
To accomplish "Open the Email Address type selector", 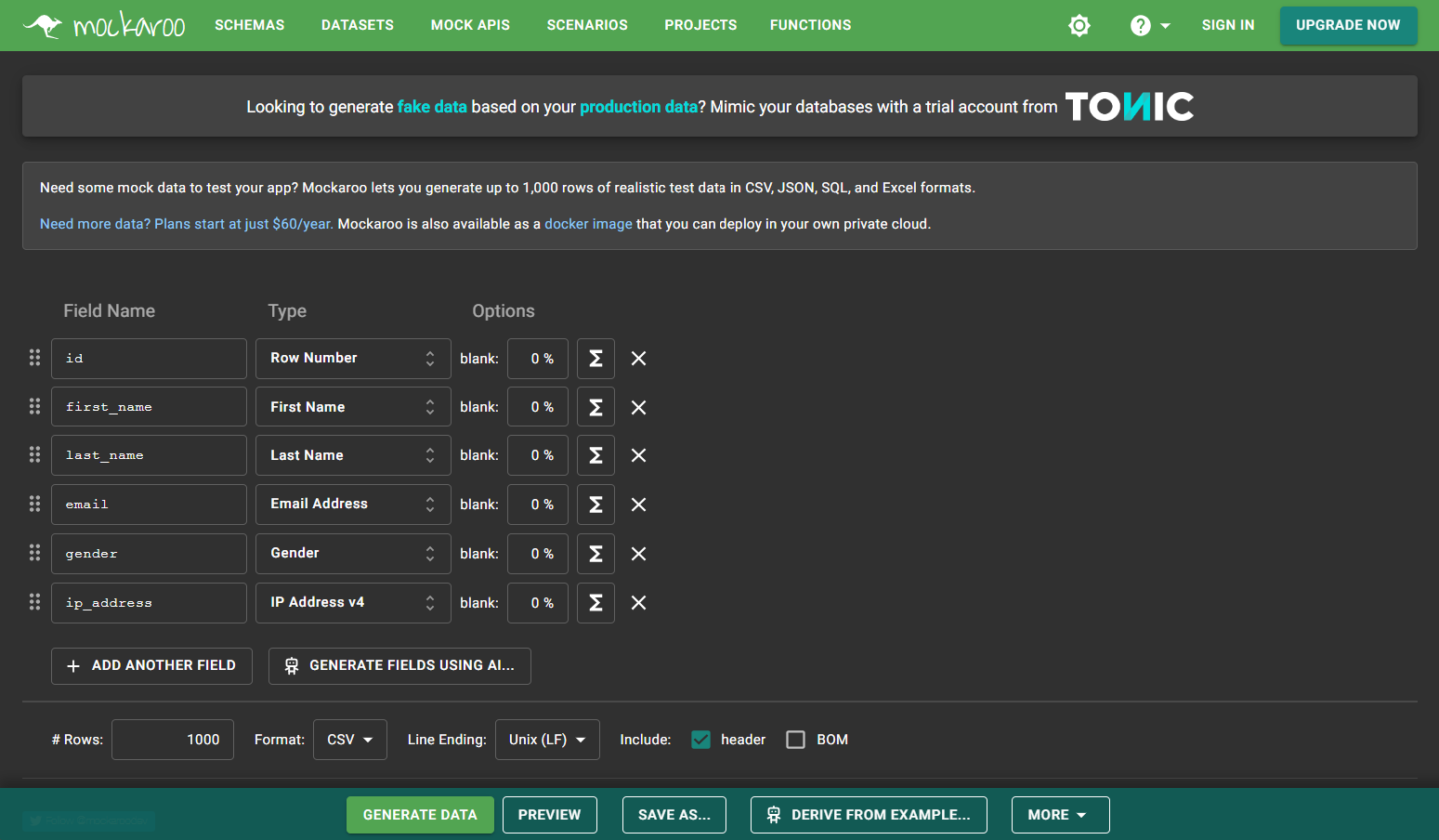I will [x=353, y=504].
